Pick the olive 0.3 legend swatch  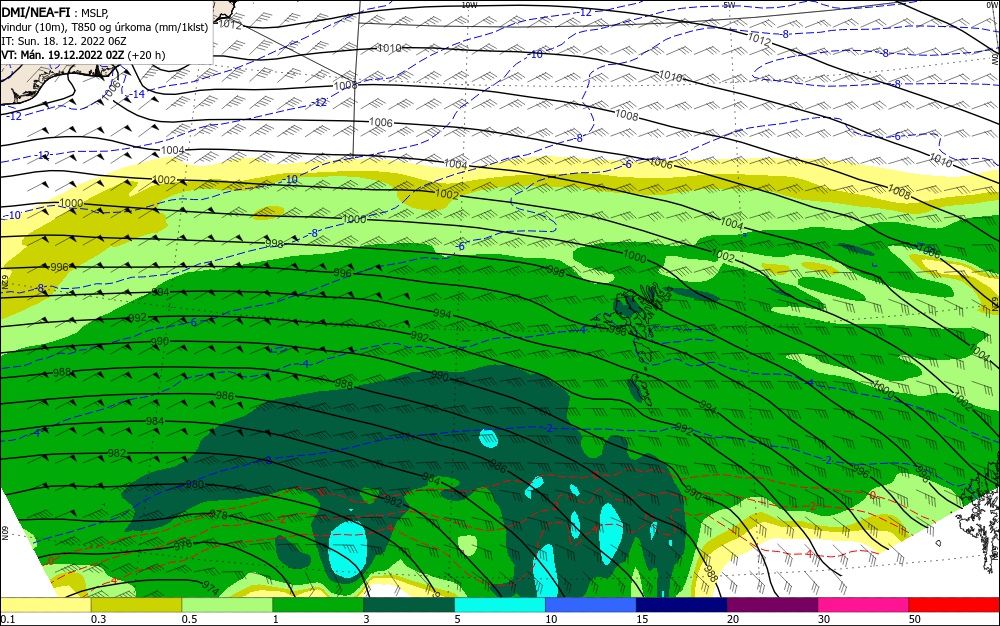click(x=136, y=605)
